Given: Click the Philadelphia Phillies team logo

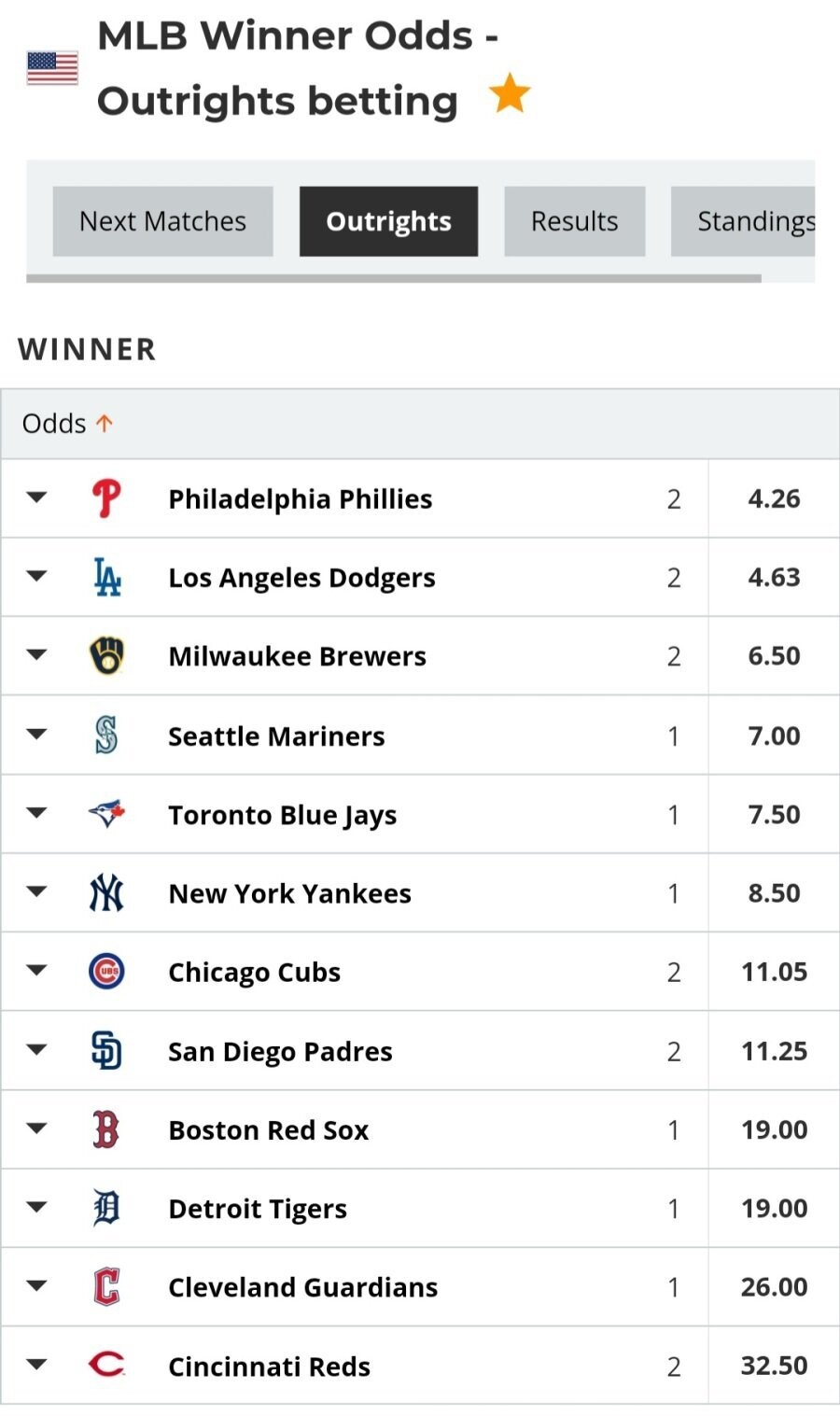Looking at the screenshot, I should [x=106, y=498].
